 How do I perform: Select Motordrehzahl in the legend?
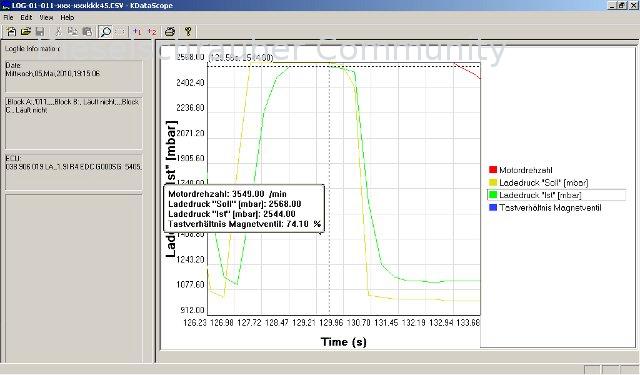tap(526, 170)
